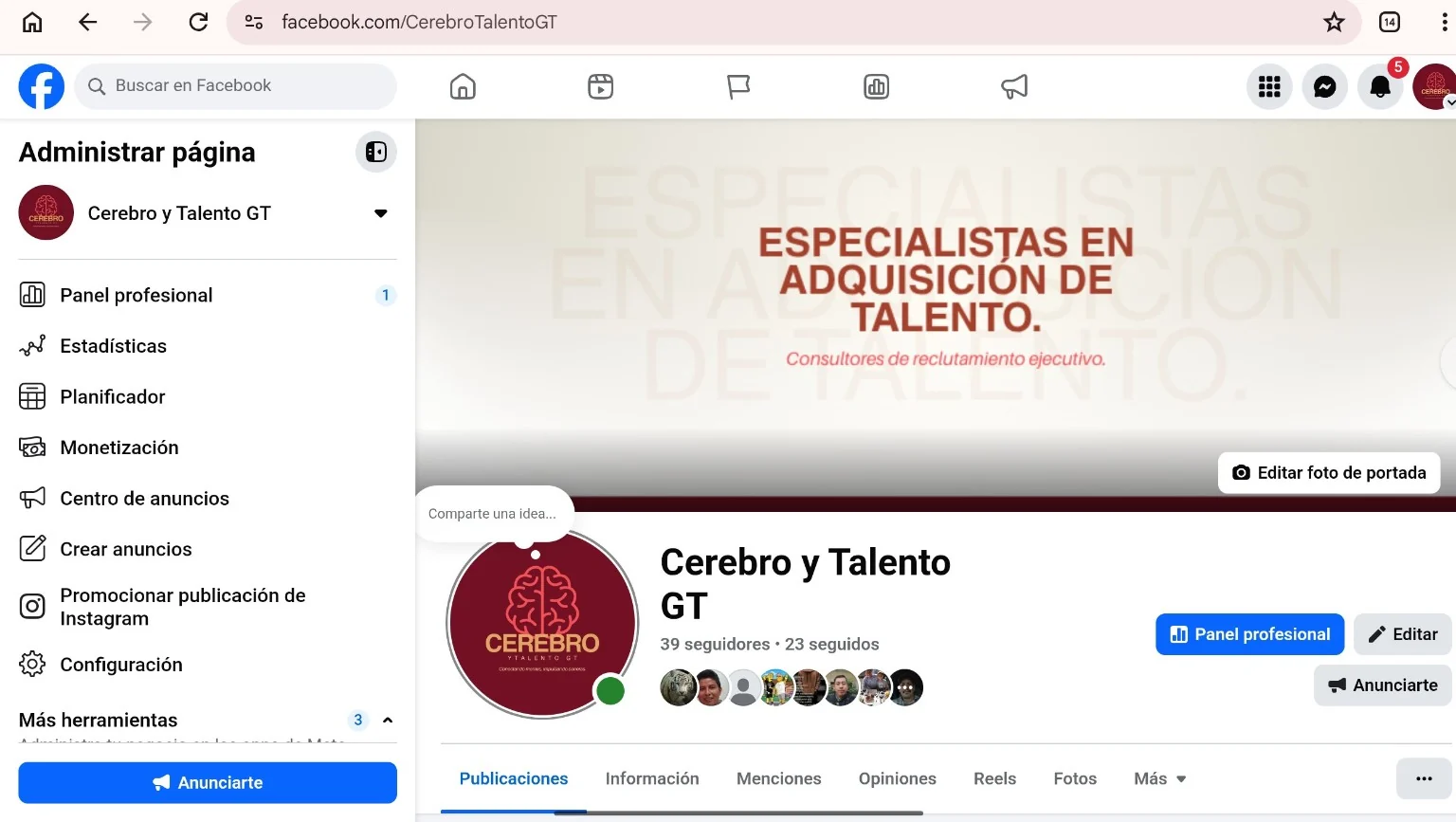Open the notifications bell

(x=1380, y=87)
